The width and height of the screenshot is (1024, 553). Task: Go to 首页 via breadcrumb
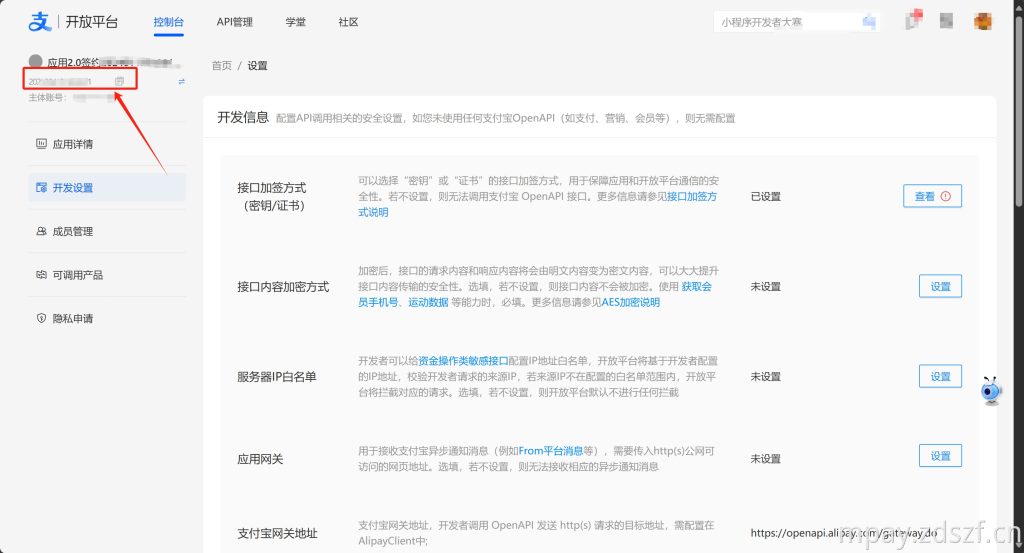(221, 65)
